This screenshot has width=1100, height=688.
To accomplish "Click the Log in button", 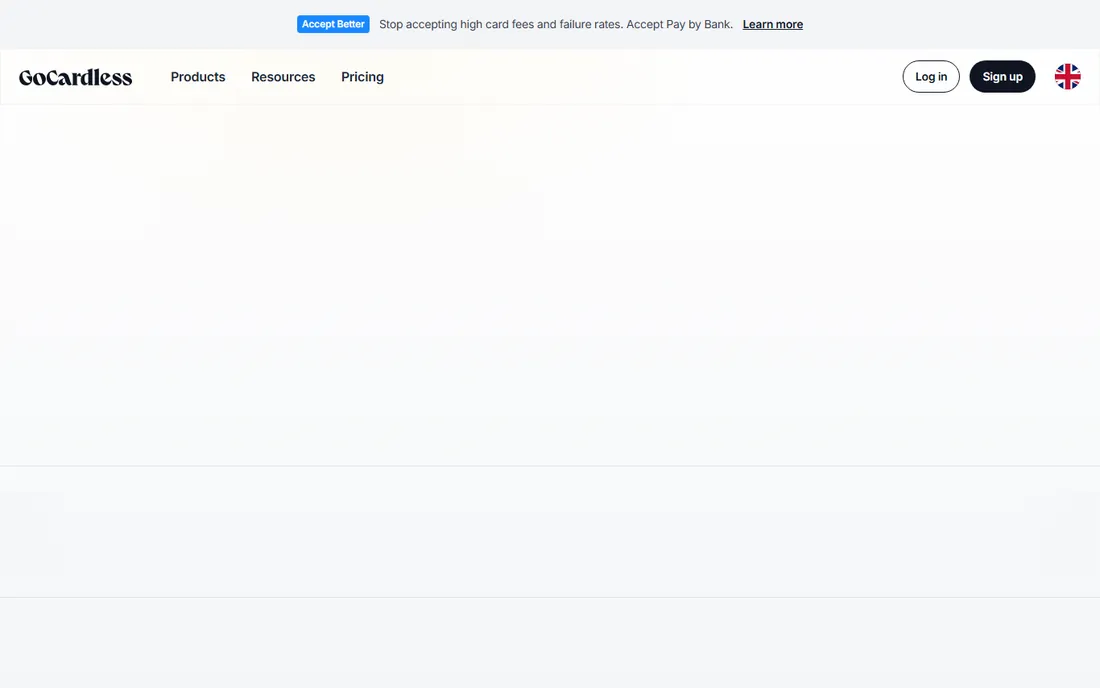I will [x=931, y=76].
